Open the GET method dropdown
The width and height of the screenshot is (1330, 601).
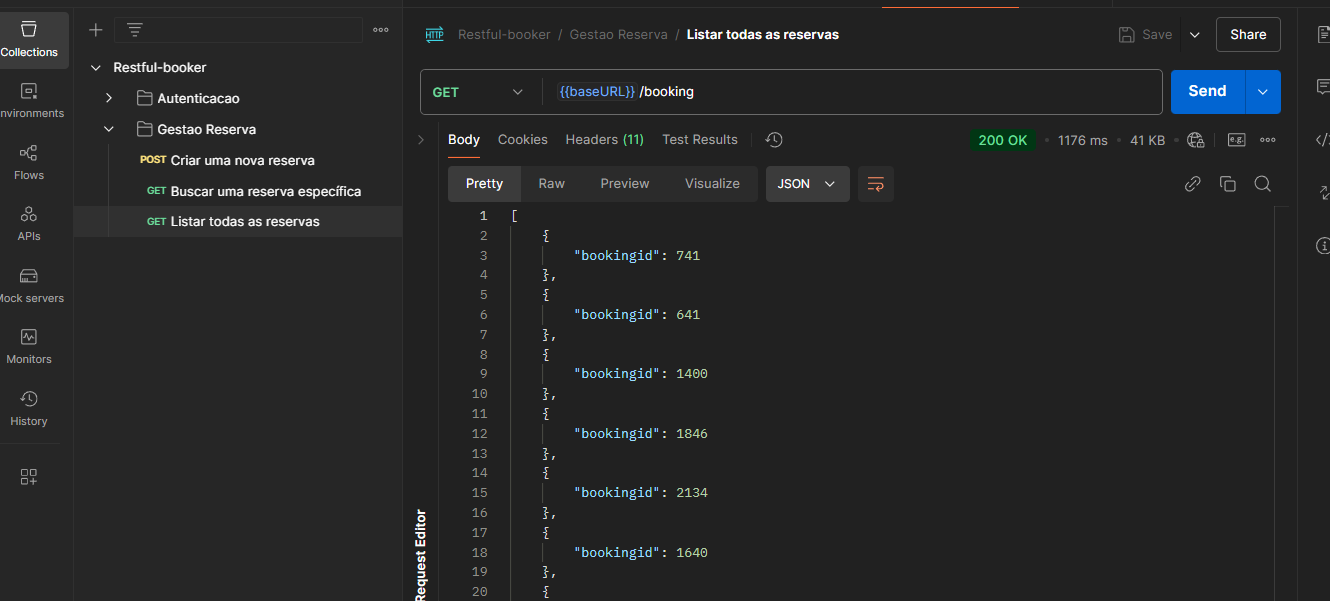point(478,92)
